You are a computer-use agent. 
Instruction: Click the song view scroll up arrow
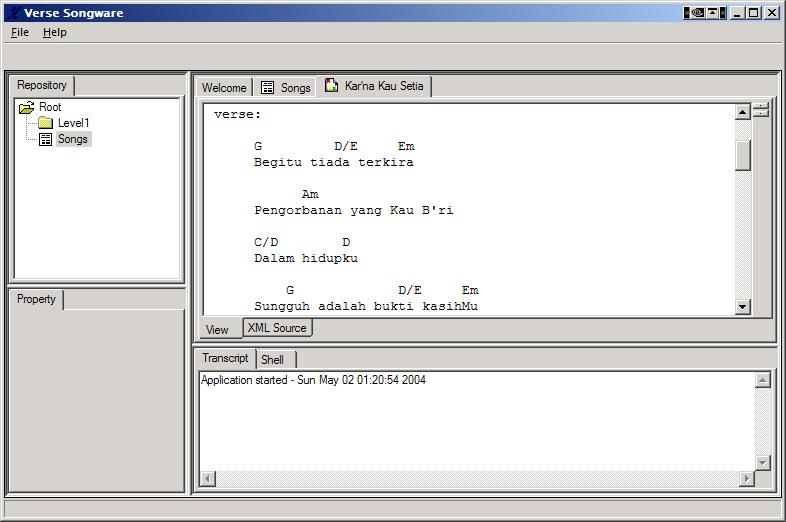click(x=742, y=112)
